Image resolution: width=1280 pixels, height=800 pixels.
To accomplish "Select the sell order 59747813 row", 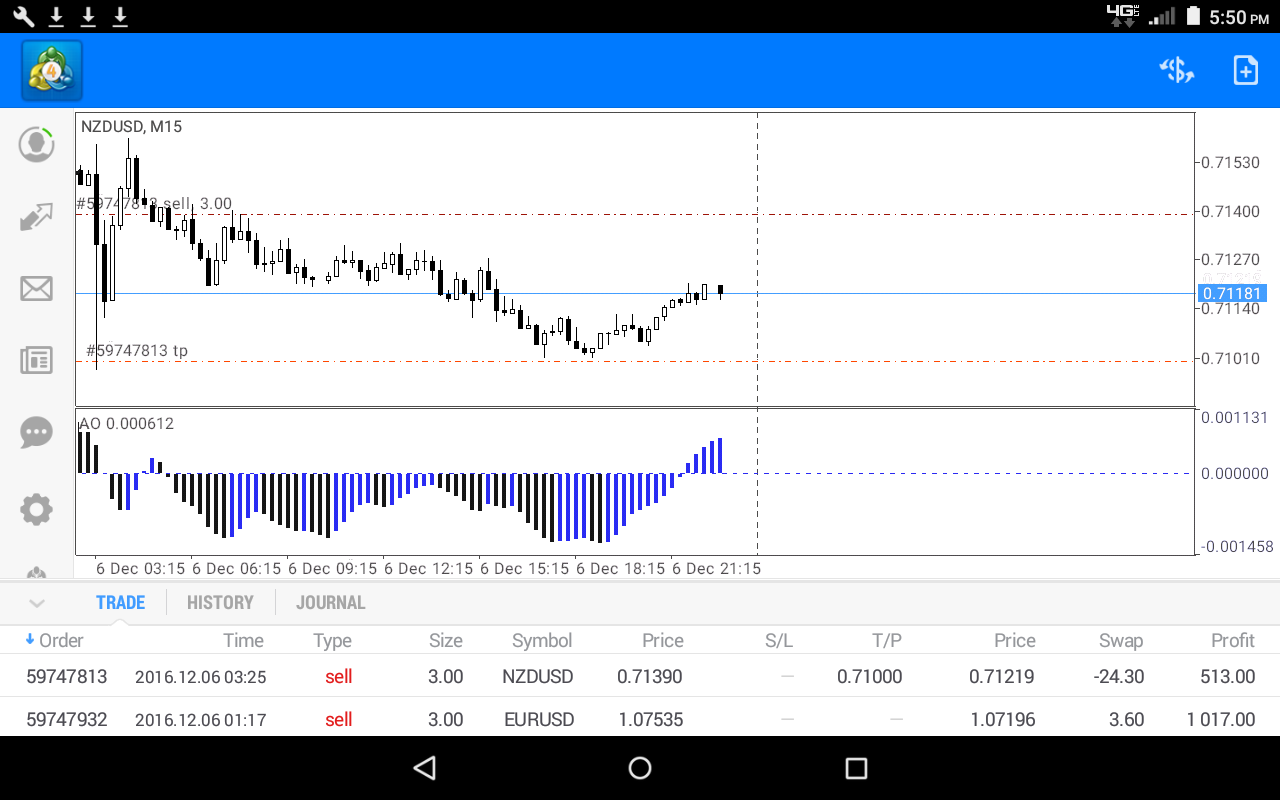I will [640, 676].
